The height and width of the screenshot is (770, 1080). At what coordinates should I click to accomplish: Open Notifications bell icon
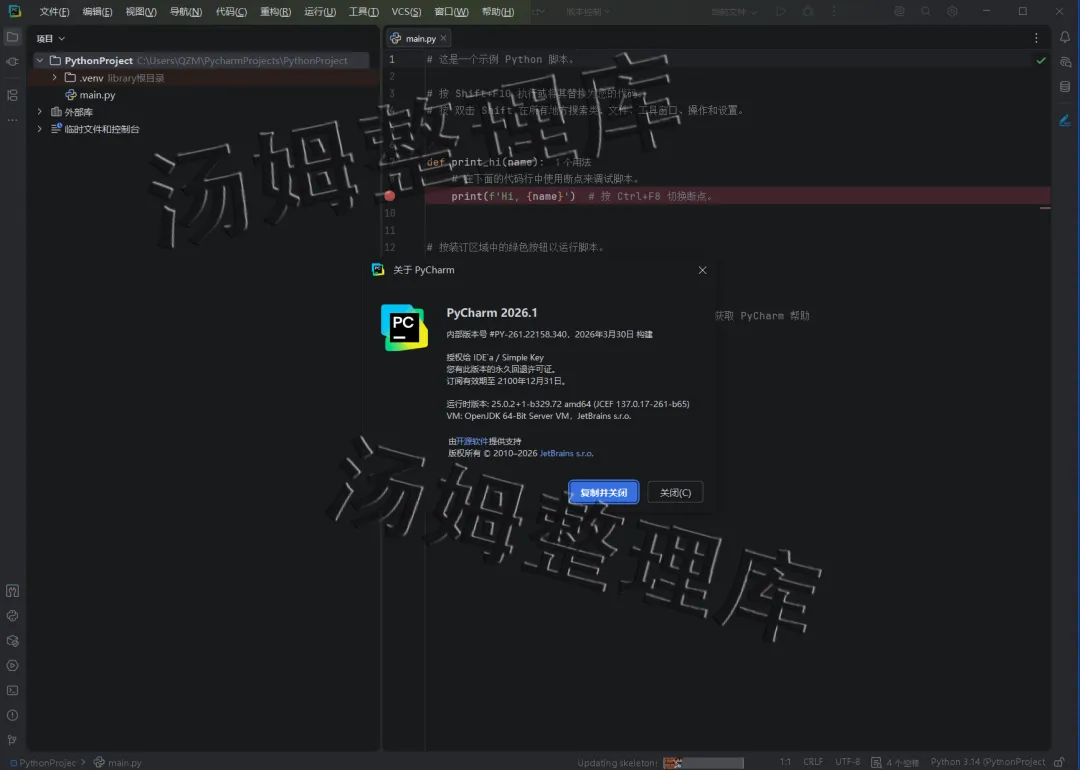[1065, 37]
